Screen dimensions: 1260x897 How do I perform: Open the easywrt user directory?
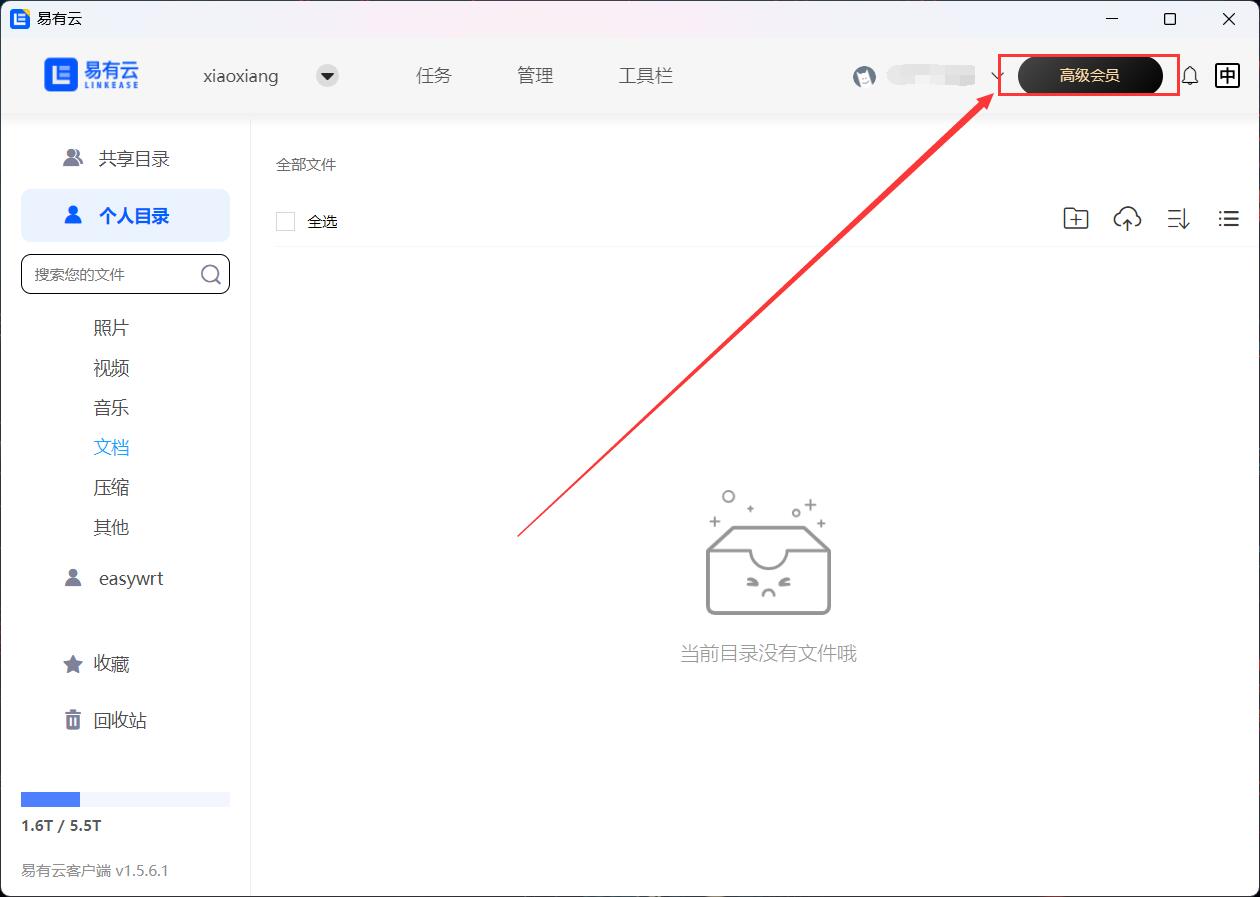[114, 578]
